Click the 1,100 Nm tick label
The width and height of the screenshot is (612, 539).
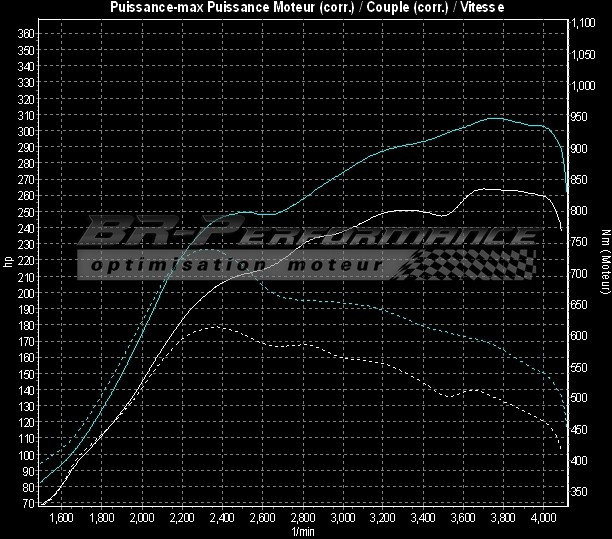pyautogui.click(x=582, y=23)
